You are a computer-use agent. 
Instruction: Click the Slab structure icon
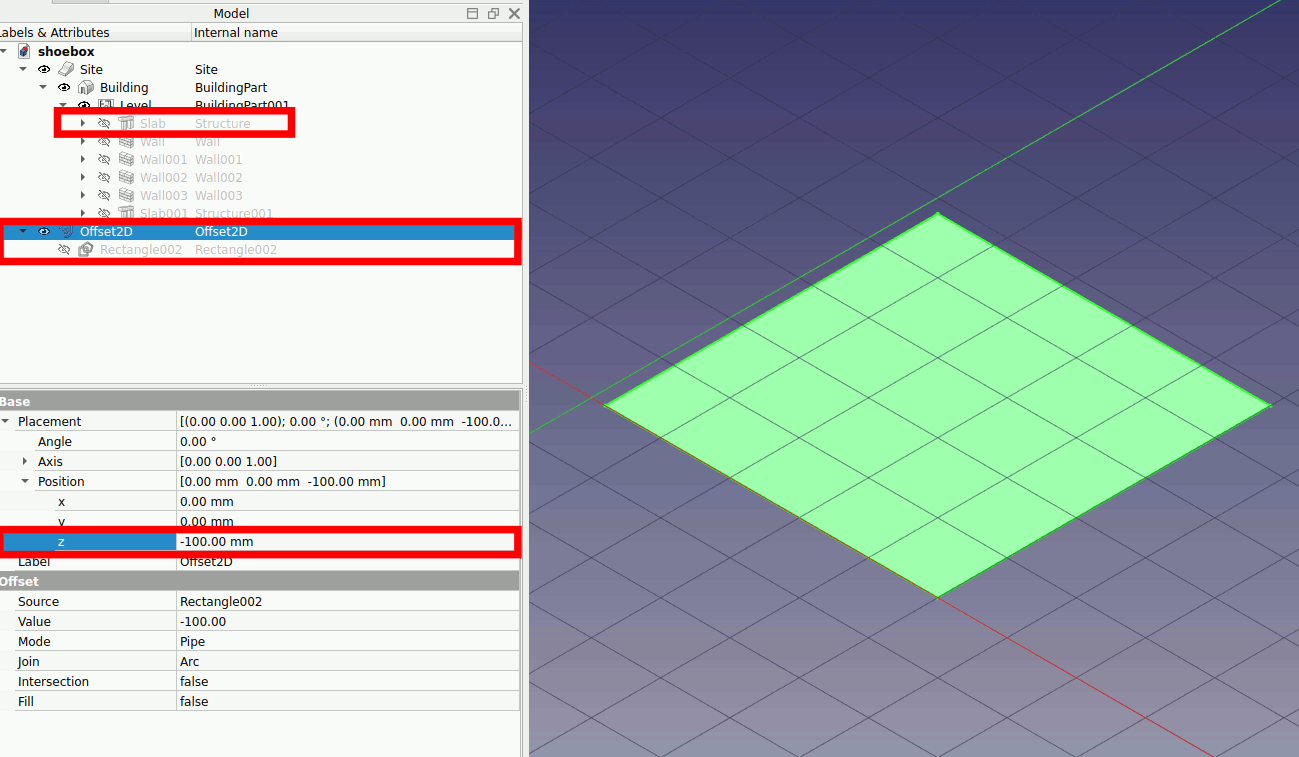126,123
